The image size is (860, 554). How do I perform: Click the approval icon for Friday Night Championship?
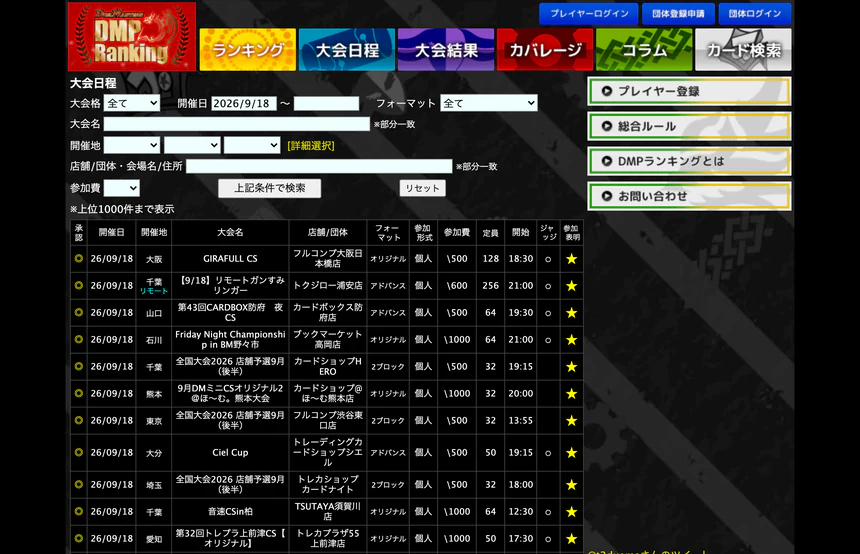pos(79,339)
